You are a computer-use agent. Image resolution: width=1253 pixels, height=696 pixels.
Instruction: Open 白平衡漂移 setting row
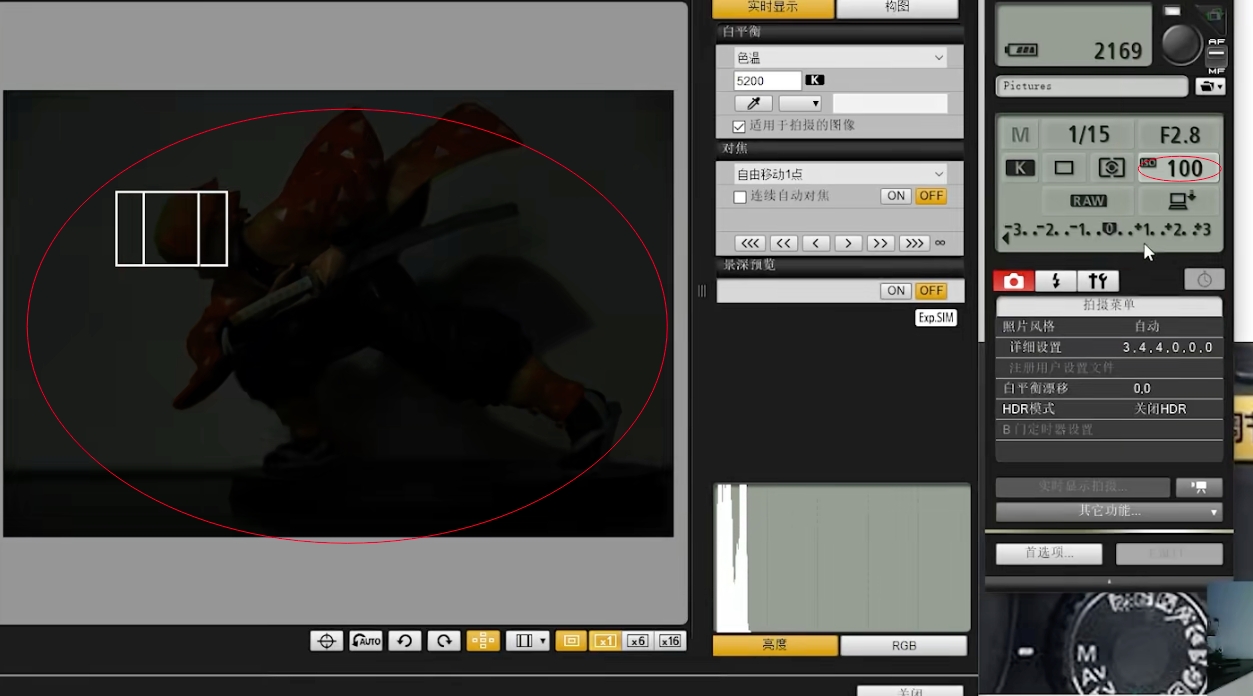point(1109,388)
